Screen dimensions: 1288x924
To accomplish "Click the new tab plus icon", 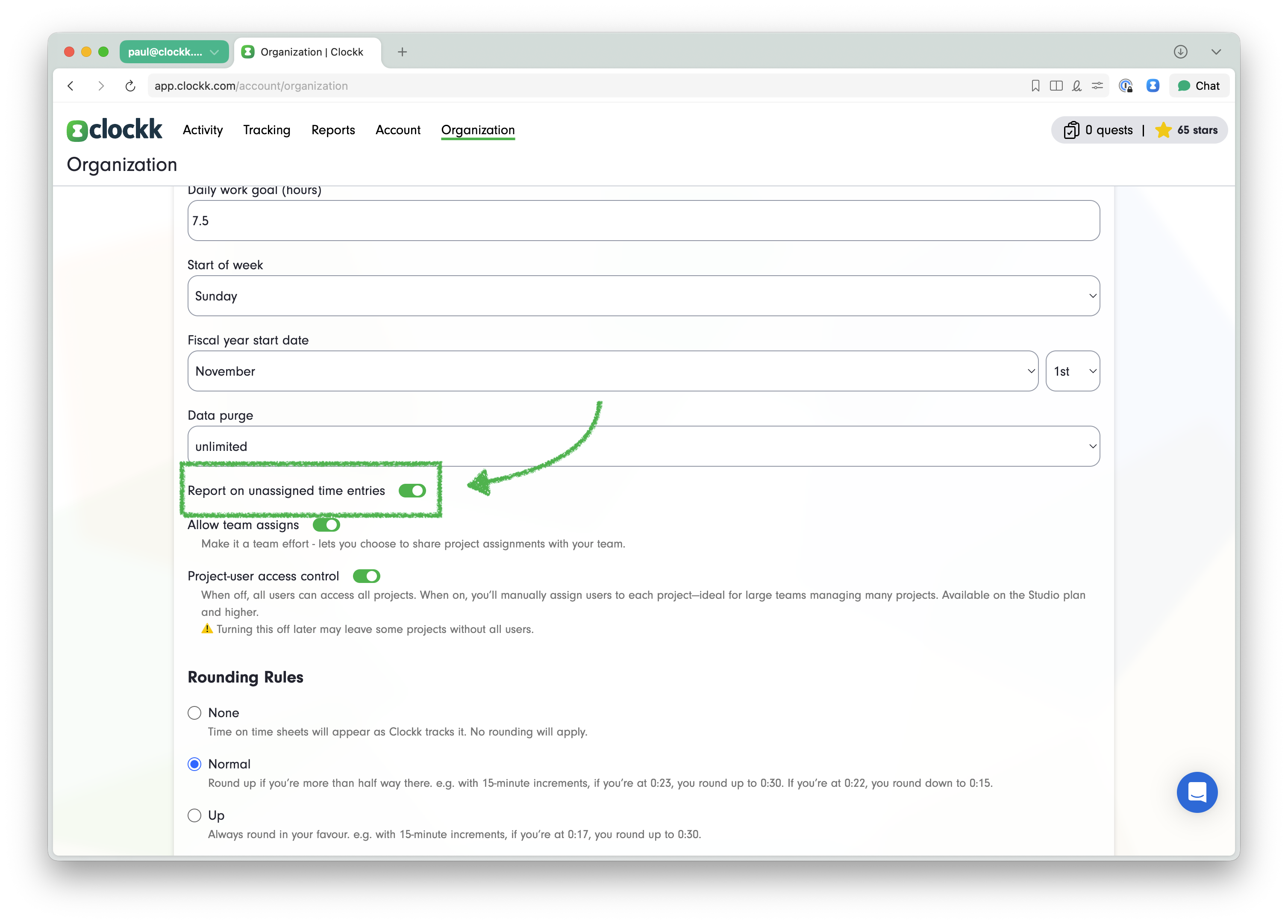I will (x=402, y=52).
